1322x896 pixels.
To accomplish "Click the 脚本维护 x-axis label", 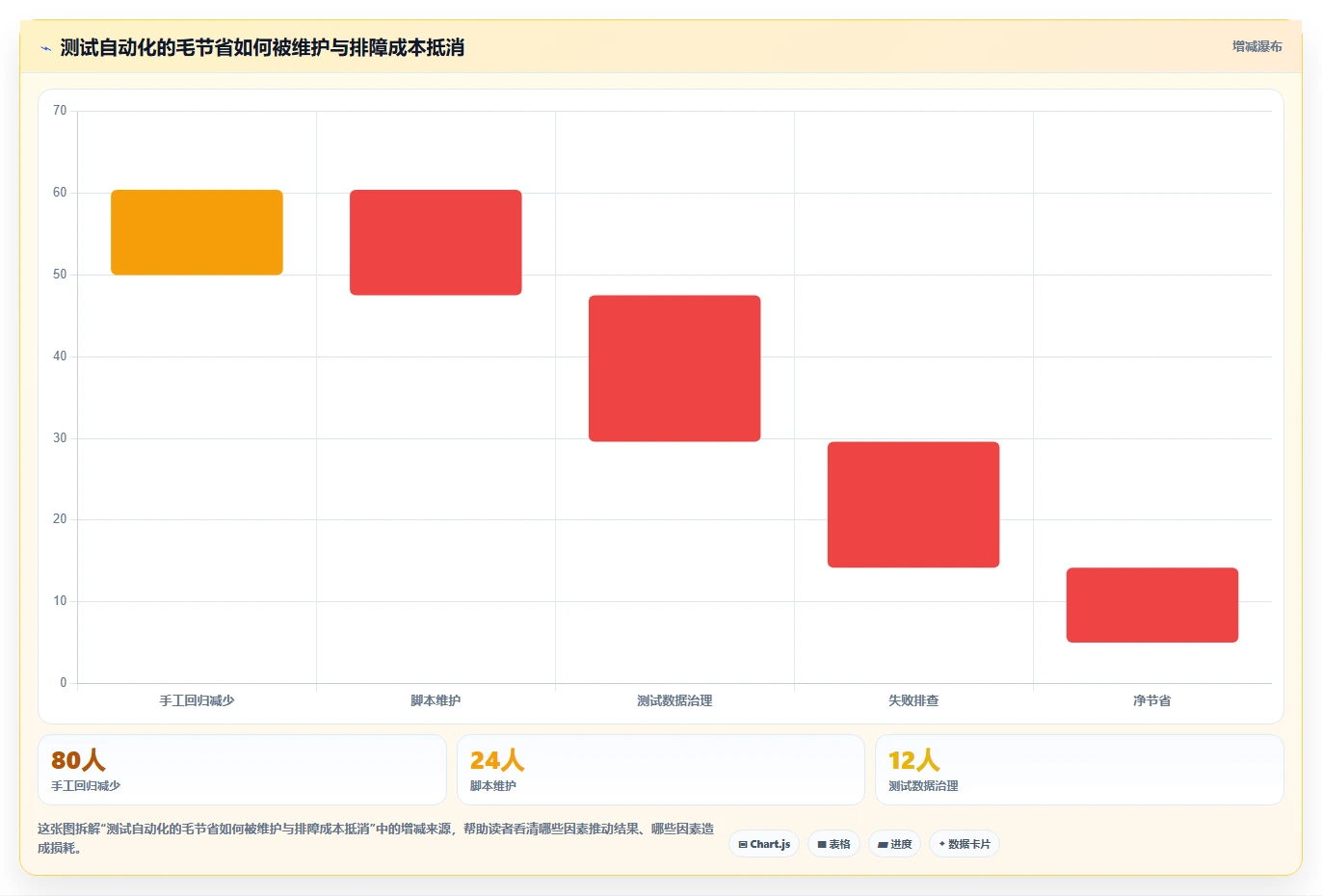I will coord(436,700).
